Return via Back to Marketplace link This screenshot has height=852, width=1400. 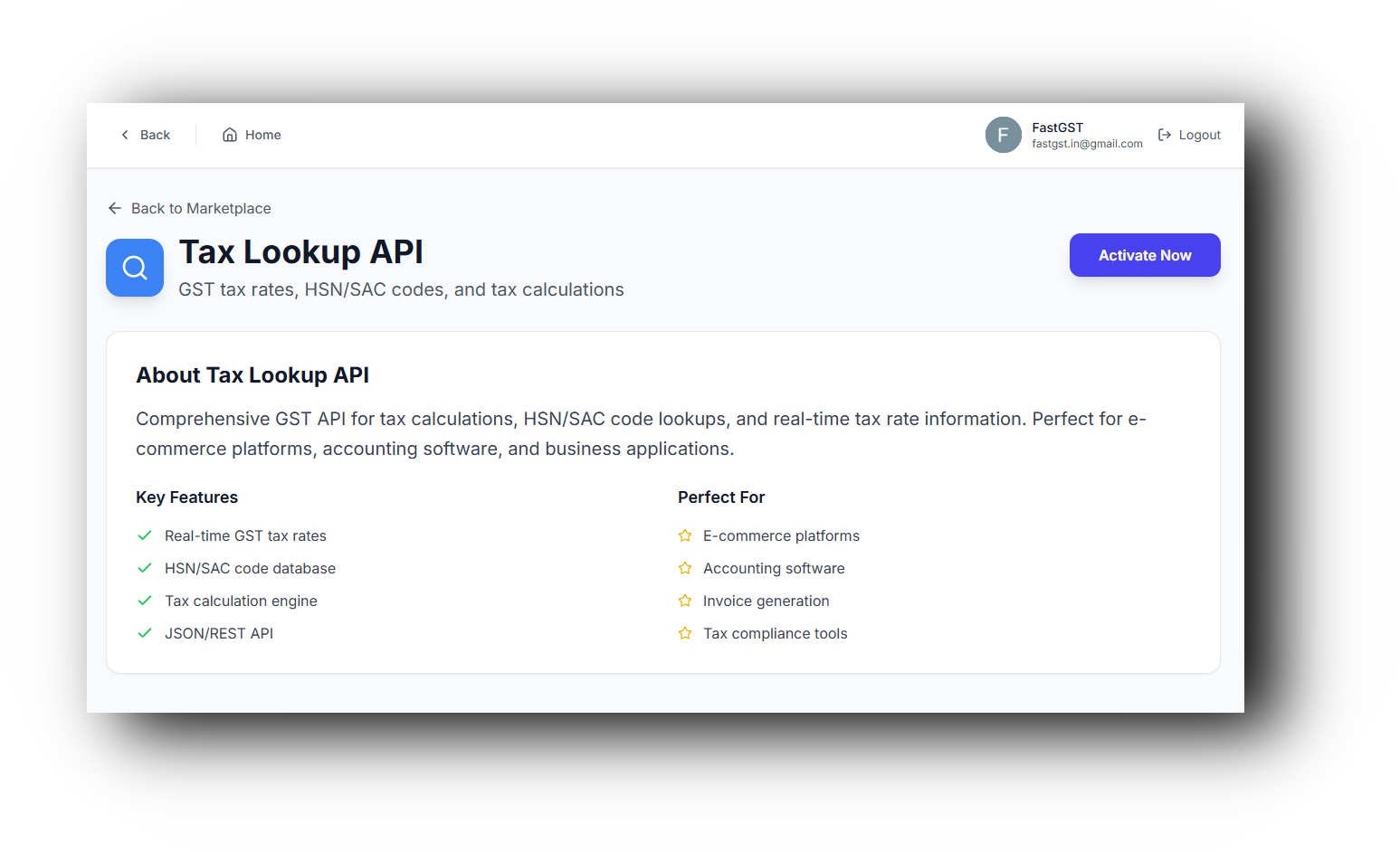201,208
